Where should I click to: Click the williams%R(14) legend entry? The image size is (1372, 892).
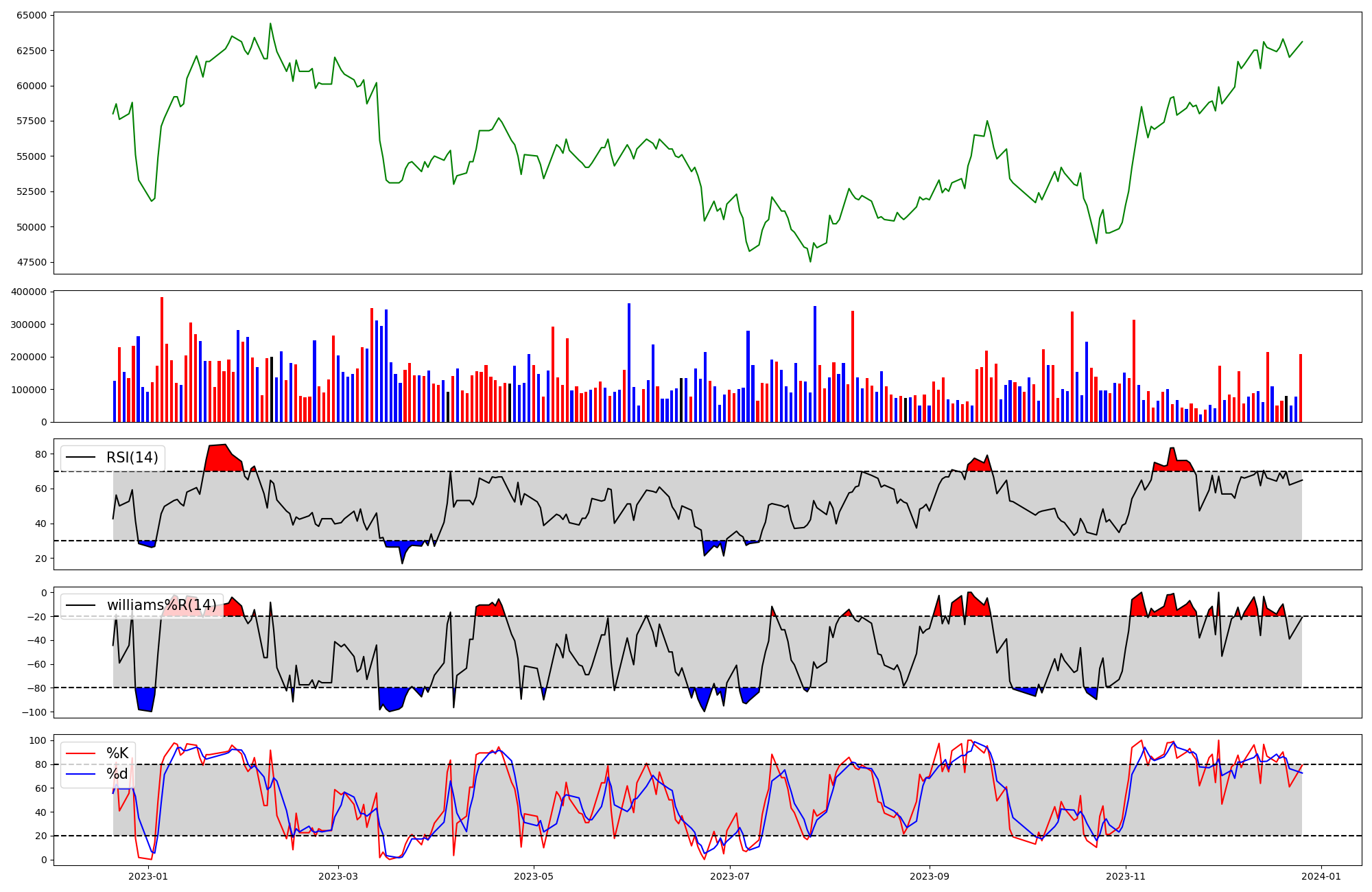point(161,605)
